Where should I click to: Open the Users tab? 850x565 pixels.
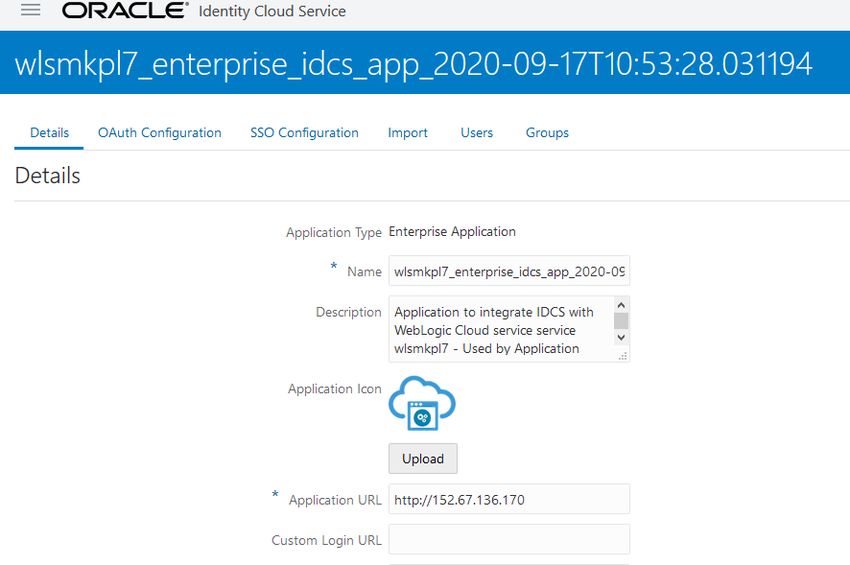[x=476, y=133]
